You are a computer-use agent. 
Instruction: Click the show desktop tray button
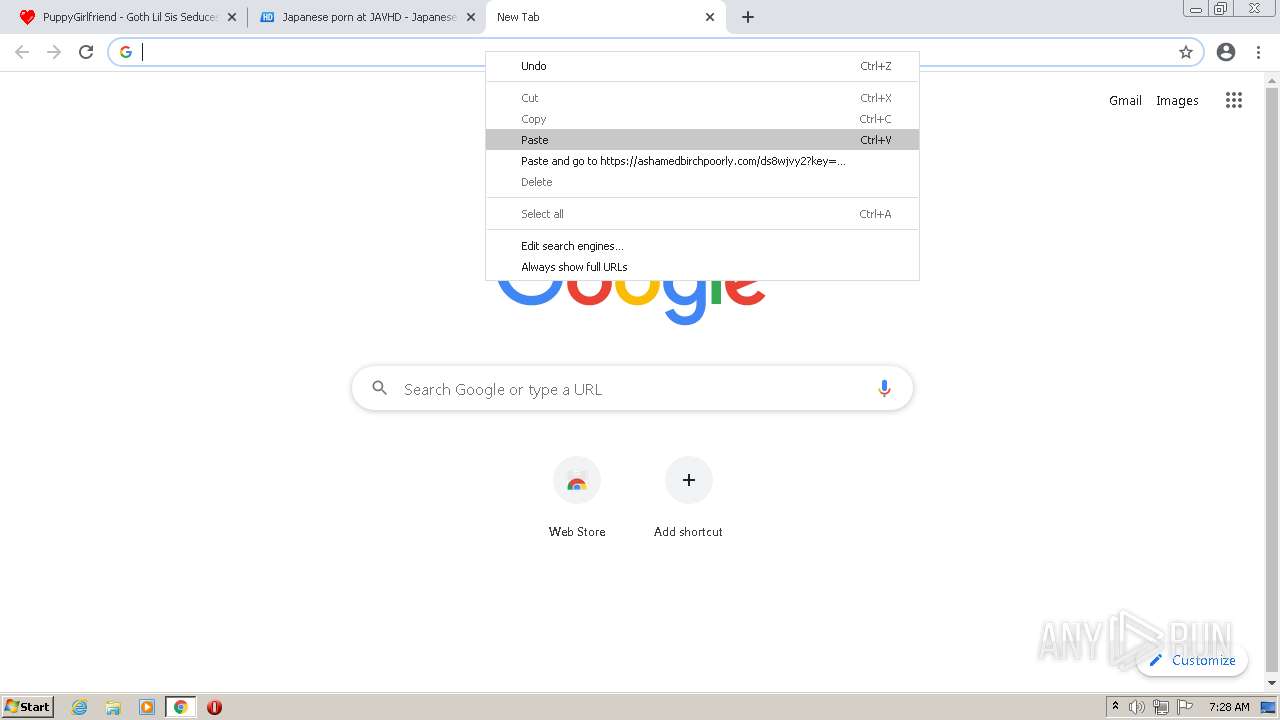pyautogui.click(x=1268, y=707)
